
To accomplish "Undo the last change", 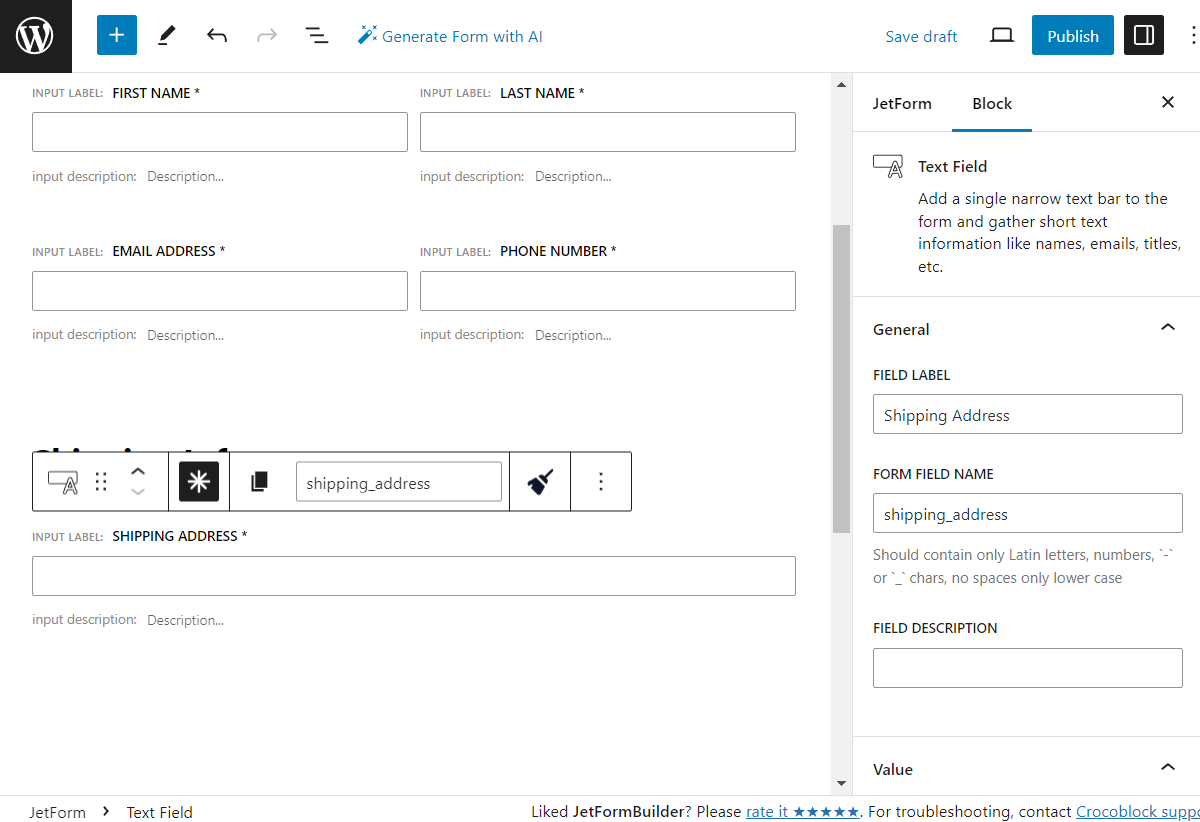I will (x=217, y=36).
